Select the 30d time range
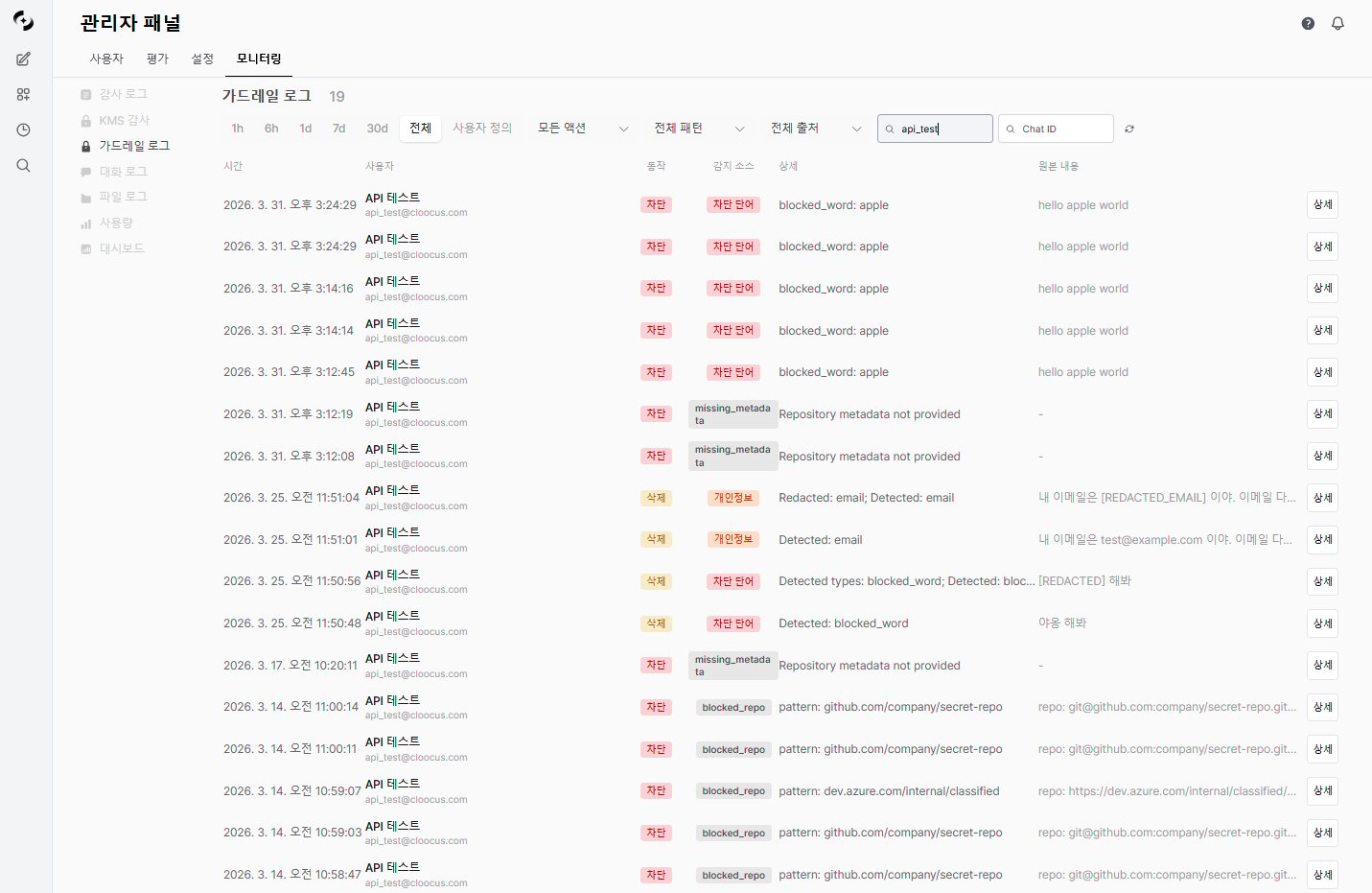Image resolution: width=1372 pixels, height=893 pixels. pyautogui.click(x=377, y=129)
